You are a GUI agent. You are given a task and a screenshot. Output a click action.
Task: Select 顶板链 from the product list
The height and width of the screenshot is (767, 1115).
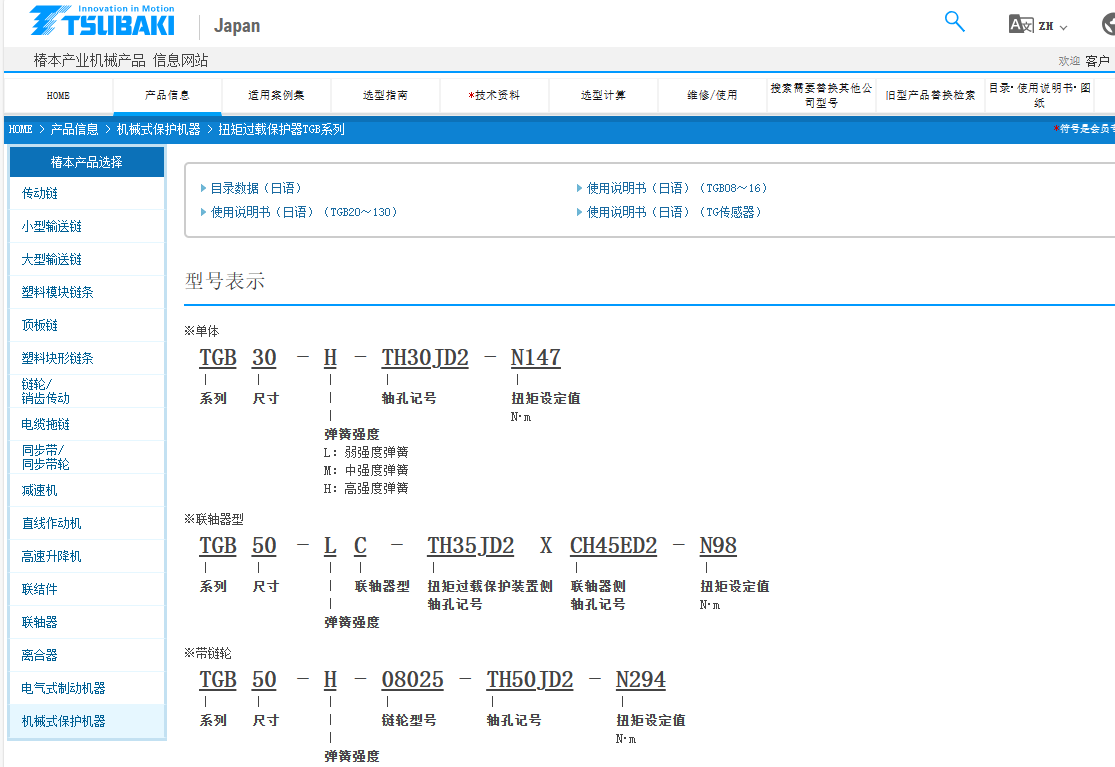38,324
